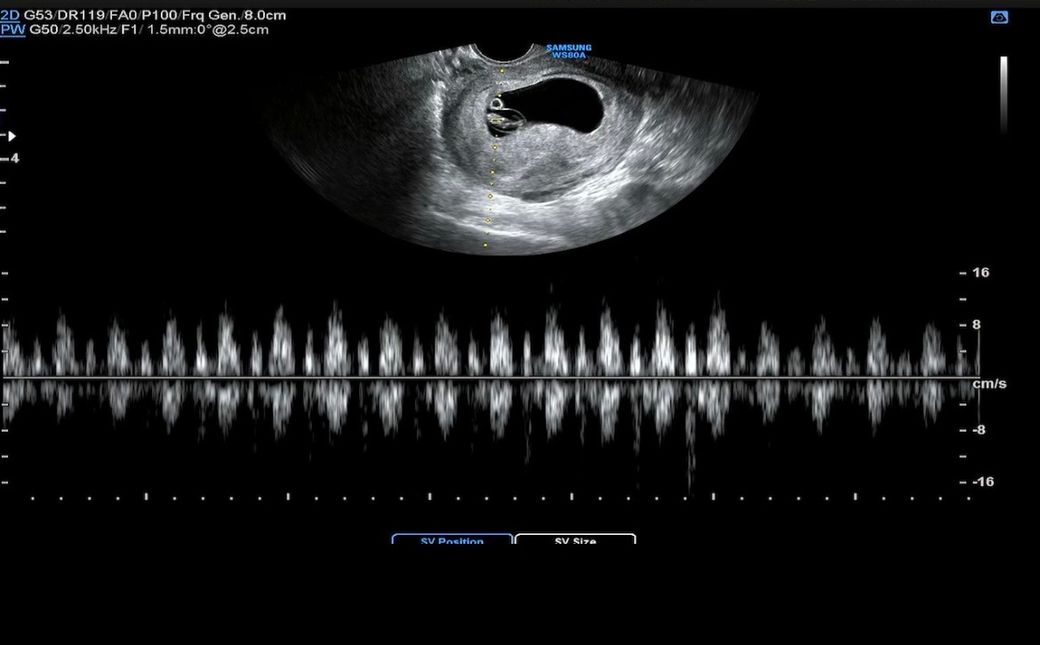Click the blue probe orientation icon

coord(999,17)
